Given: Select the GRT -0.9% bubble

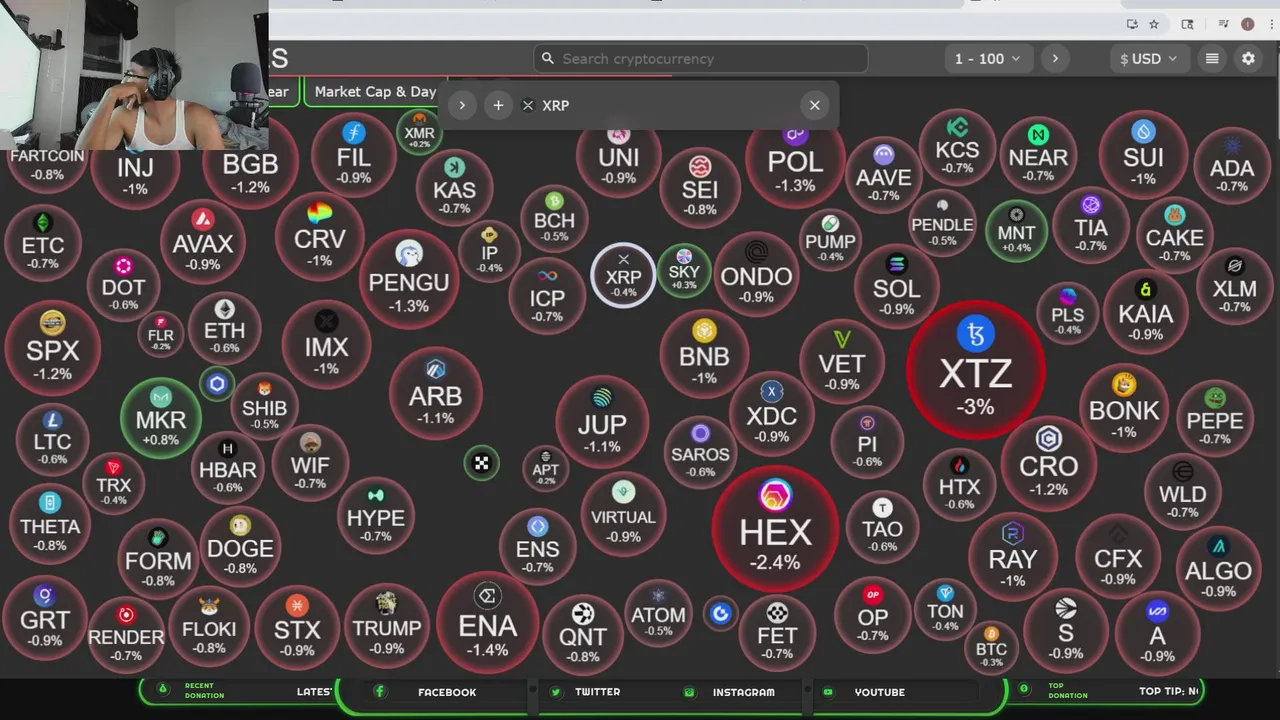Looking at the screenshot, I should click(x=45, y=617).
